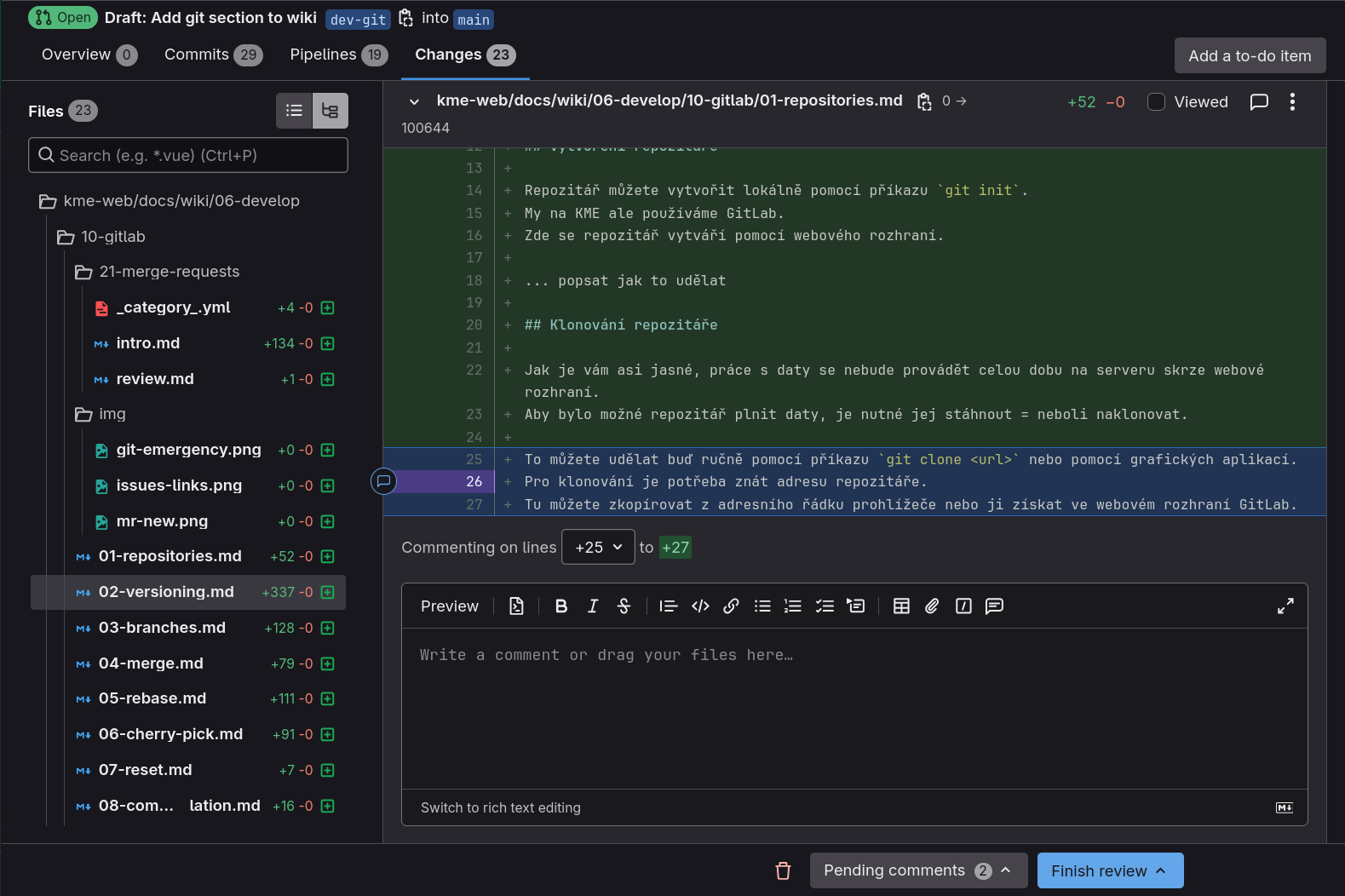Image resolution: width=1345 pixels, height=896 pixels.
Task: Switch file browser to list view
Action: [294, 111]
